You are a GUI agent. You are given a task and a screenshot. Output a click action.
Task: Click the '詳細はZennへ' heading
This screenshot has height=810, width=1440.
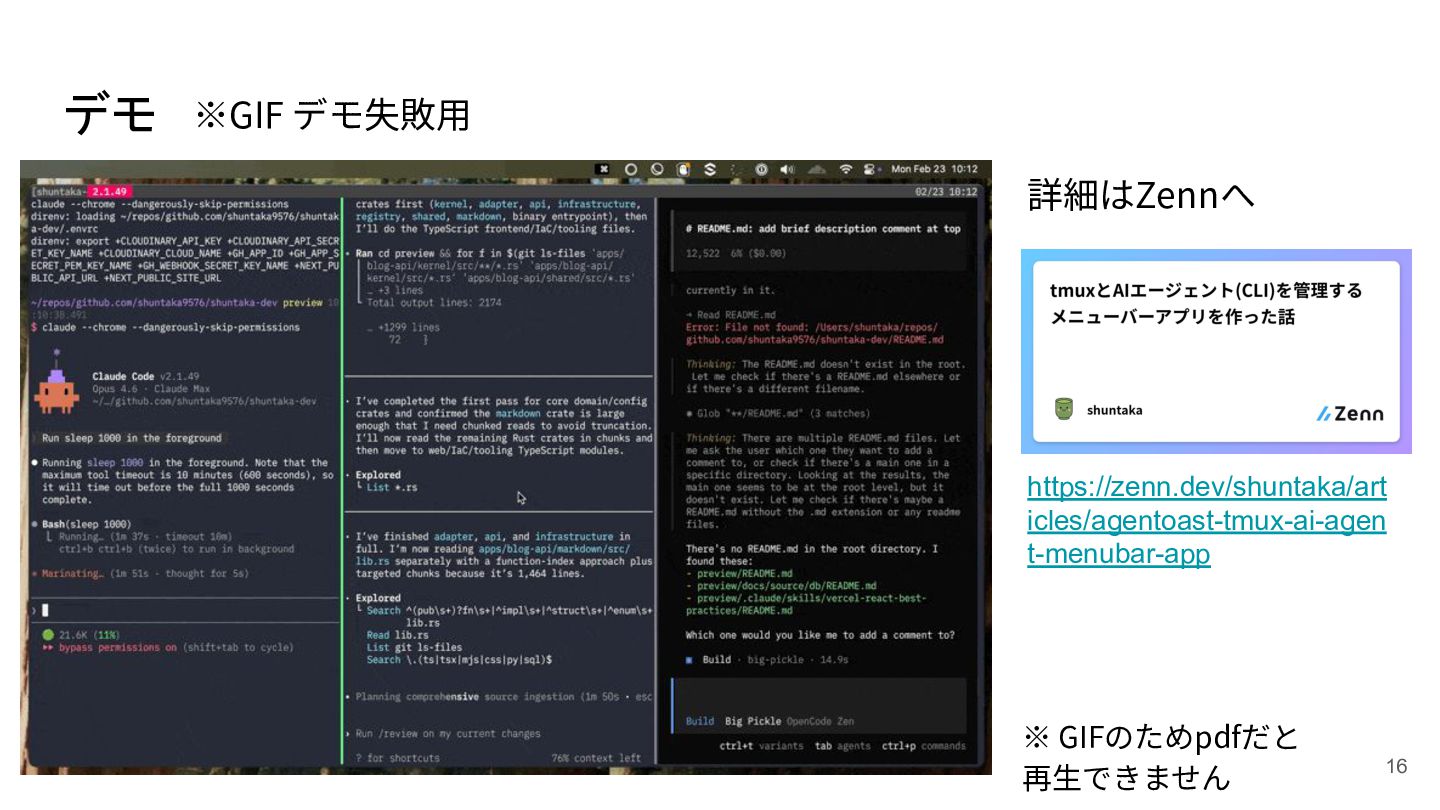point(1141,195)
